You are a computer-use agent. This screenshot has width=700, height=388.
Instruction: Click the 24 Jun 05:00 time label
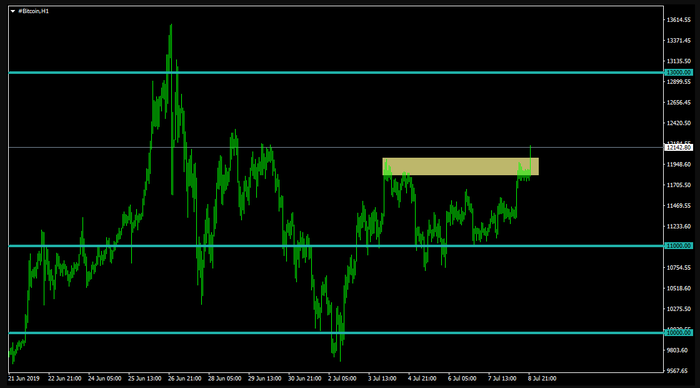(104, 379)
